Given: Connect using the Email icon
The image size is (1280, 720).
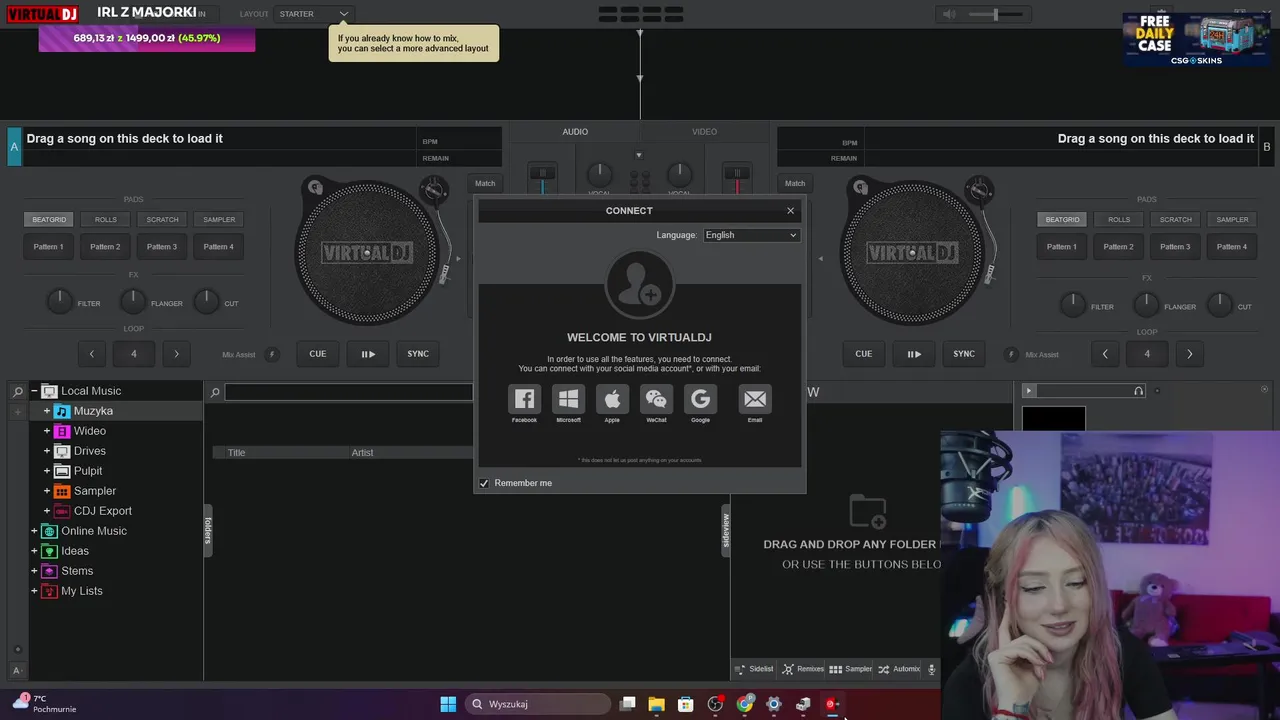Looking at the screenshot, I should coord(755,399).
